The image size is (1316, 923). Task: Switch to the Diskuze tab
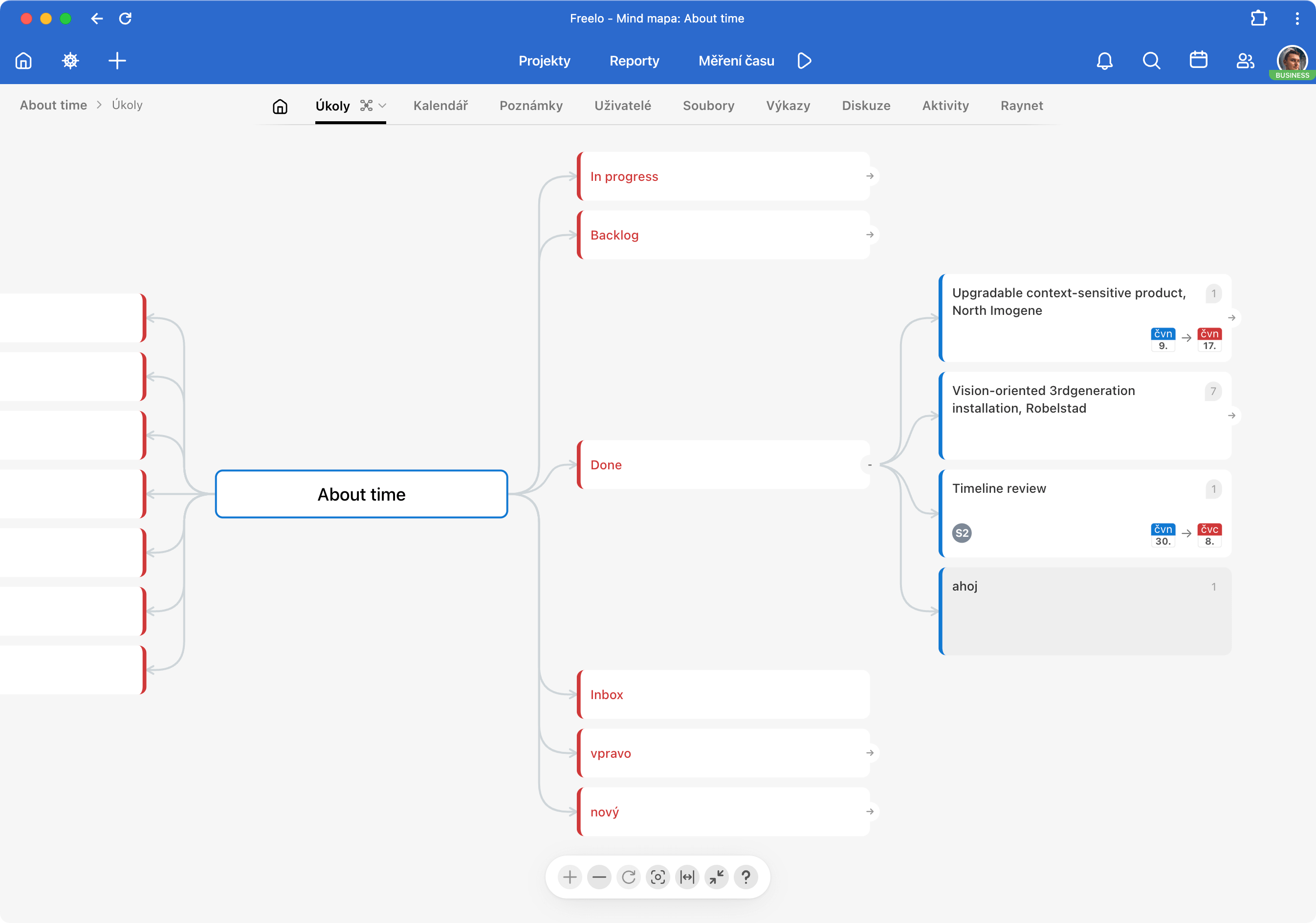click(x=865, y=106)
